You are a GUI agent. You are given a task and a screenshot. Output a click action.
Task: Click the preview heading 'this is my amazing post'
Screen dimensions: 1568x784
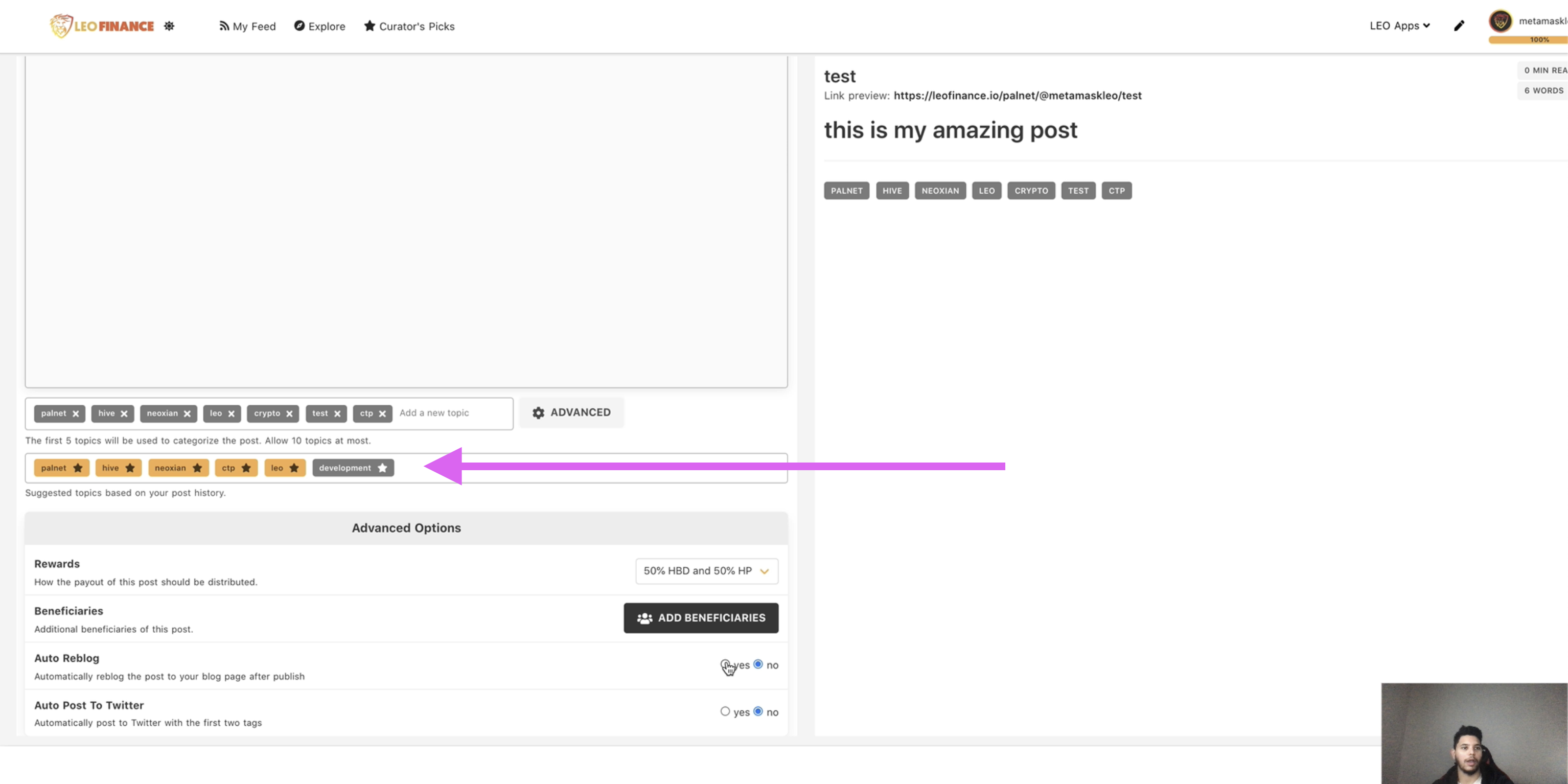[950, 130]
